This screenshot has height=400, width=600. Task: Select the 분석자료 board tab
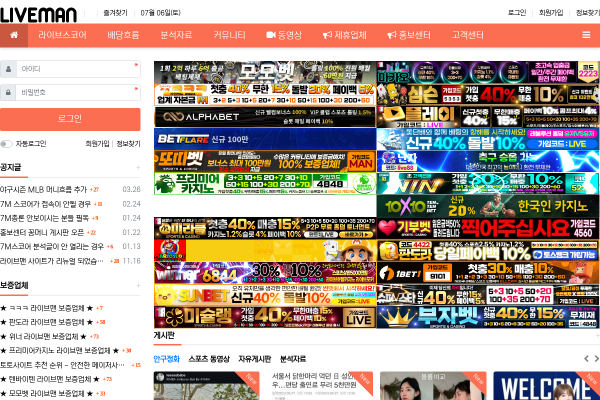pyautogui.click(x=293, y=359)
